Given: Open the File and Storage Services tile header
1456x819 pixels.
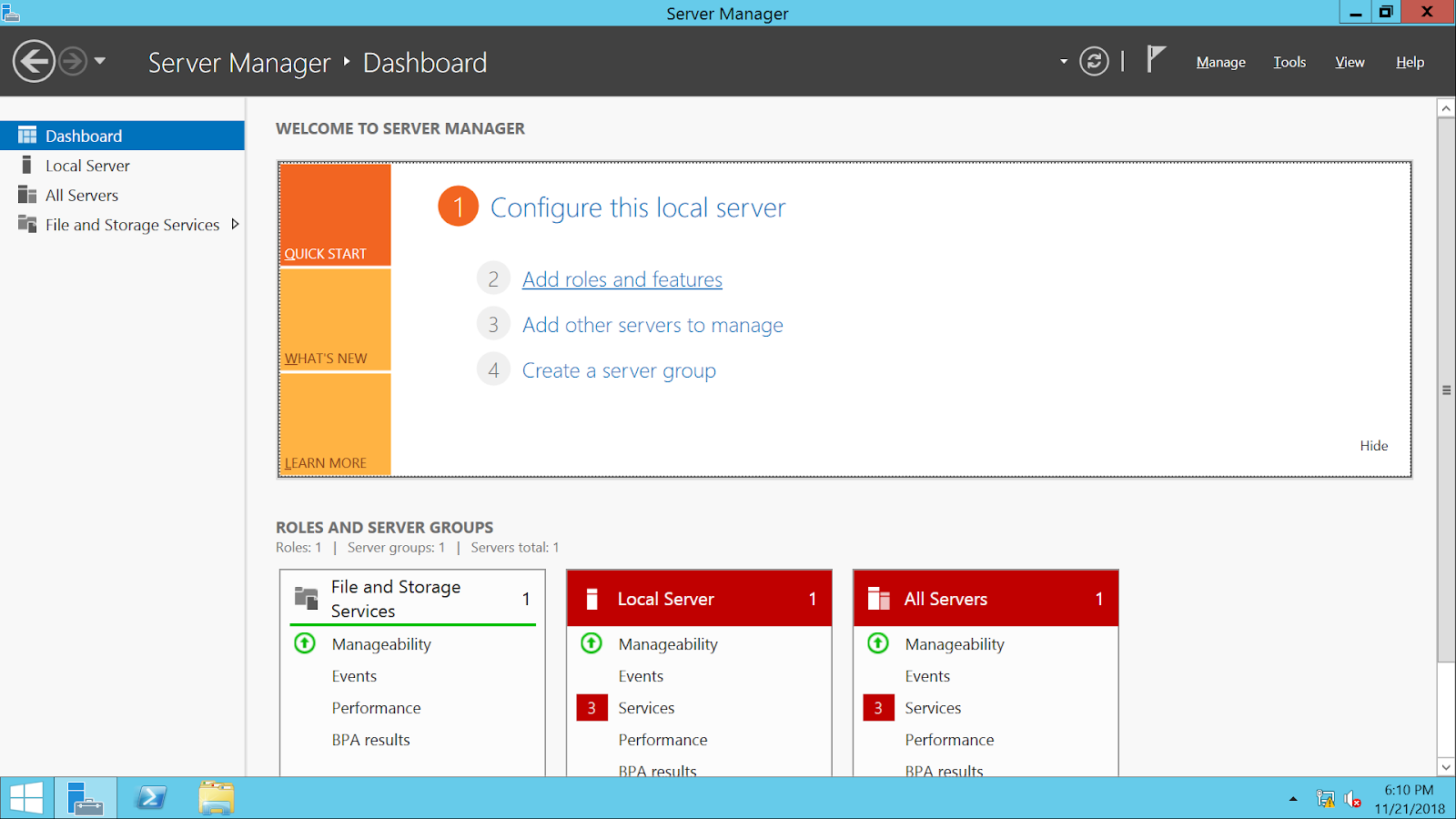Looking at the screenshot, I should [412, 598].
